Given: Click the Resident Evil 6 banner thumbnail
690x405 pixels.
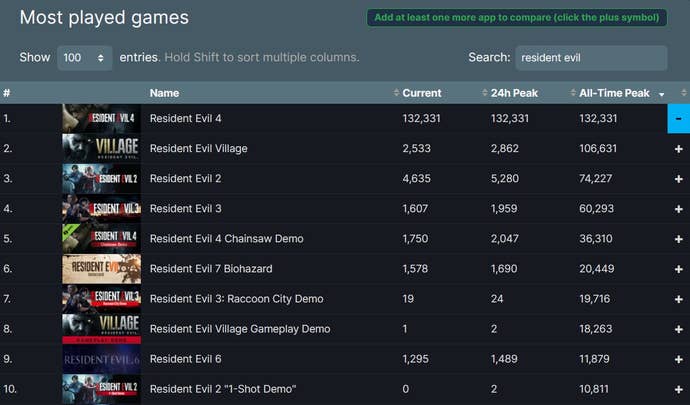Looking at the screenshot, I should (x=102, y=359).
